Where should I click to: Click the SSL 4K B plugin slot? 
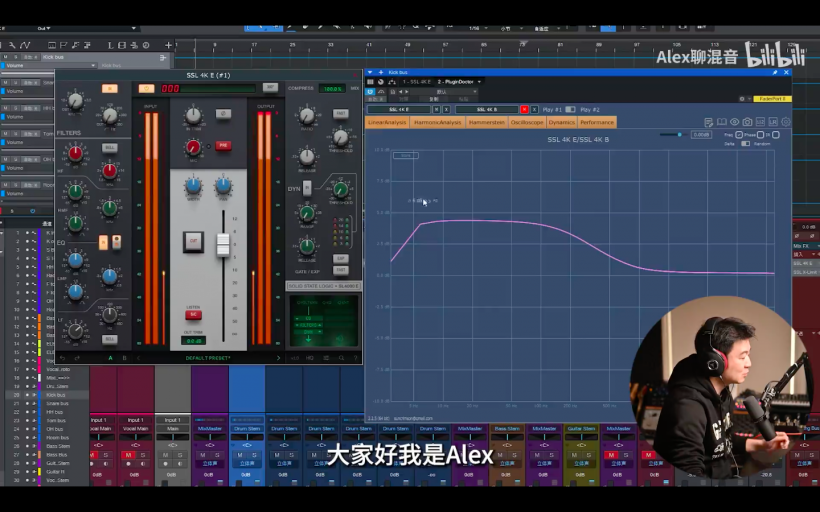click(x=487, y=110)
